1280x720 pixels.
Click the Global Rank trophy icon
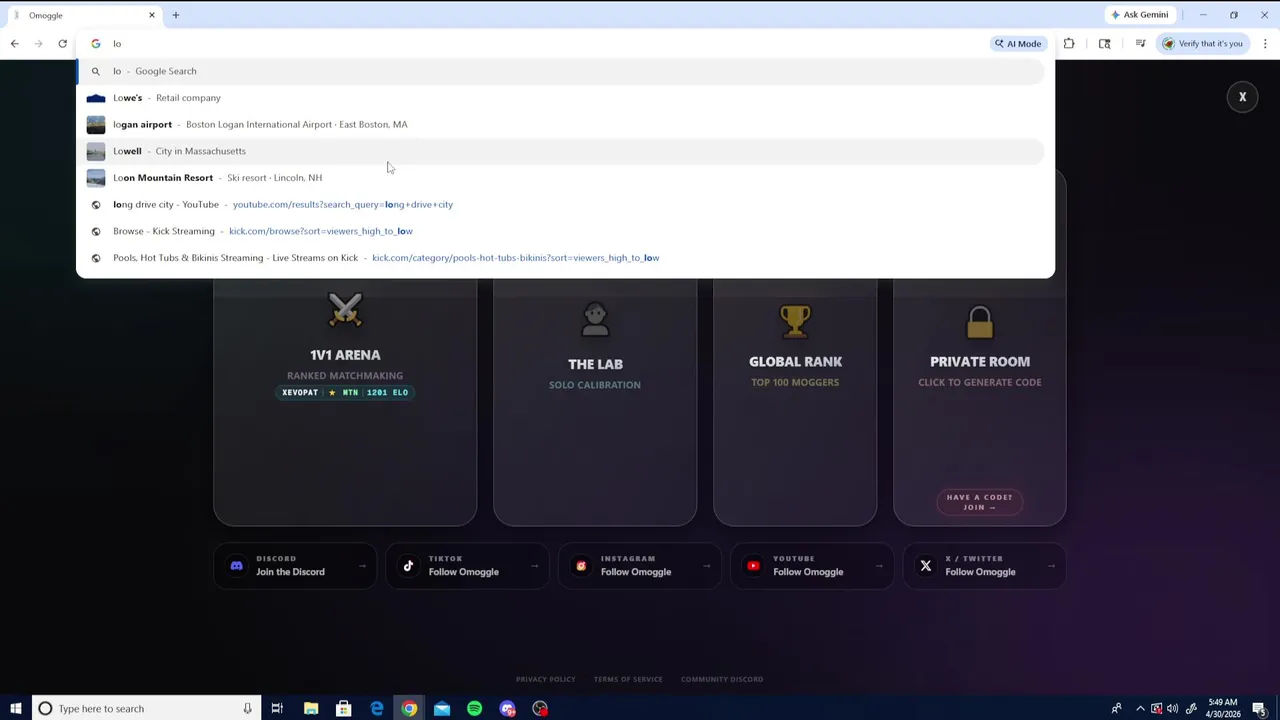pos(795,321)
